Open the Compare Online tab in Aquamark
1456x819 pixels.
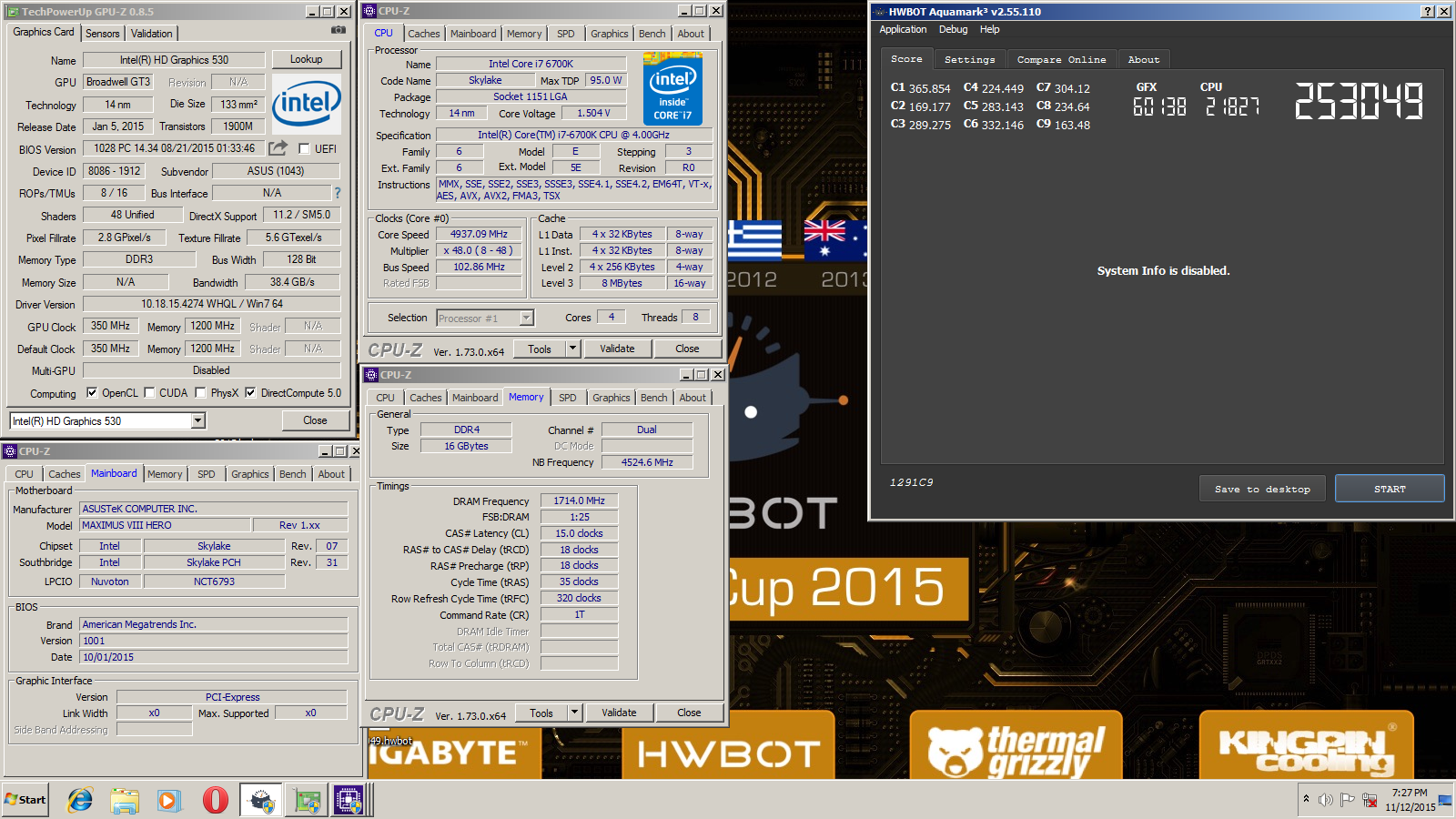(1062, 60)
